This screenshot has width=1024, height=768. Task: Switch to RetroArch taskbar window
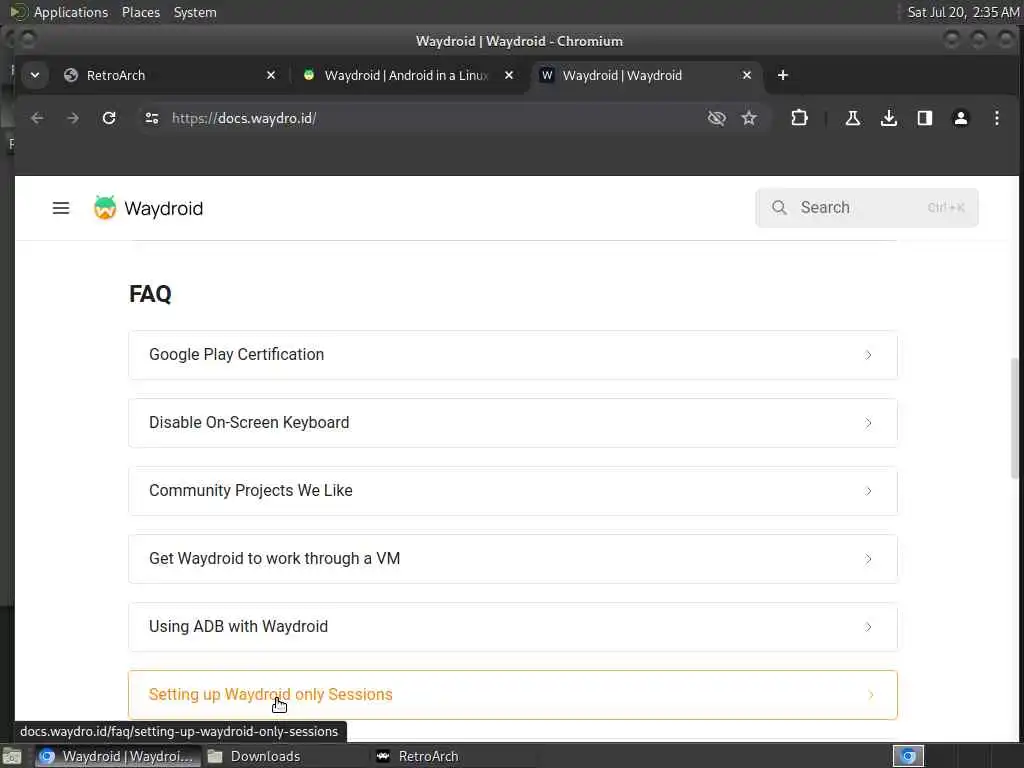[418, 756]
